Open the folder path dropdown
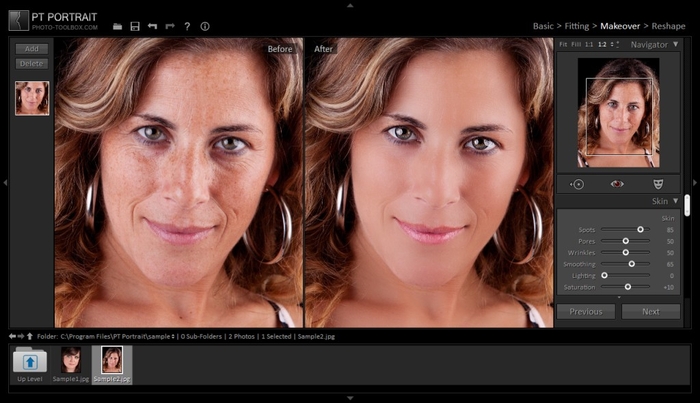The width and height of the screenshot is (700, 403). 173,337
